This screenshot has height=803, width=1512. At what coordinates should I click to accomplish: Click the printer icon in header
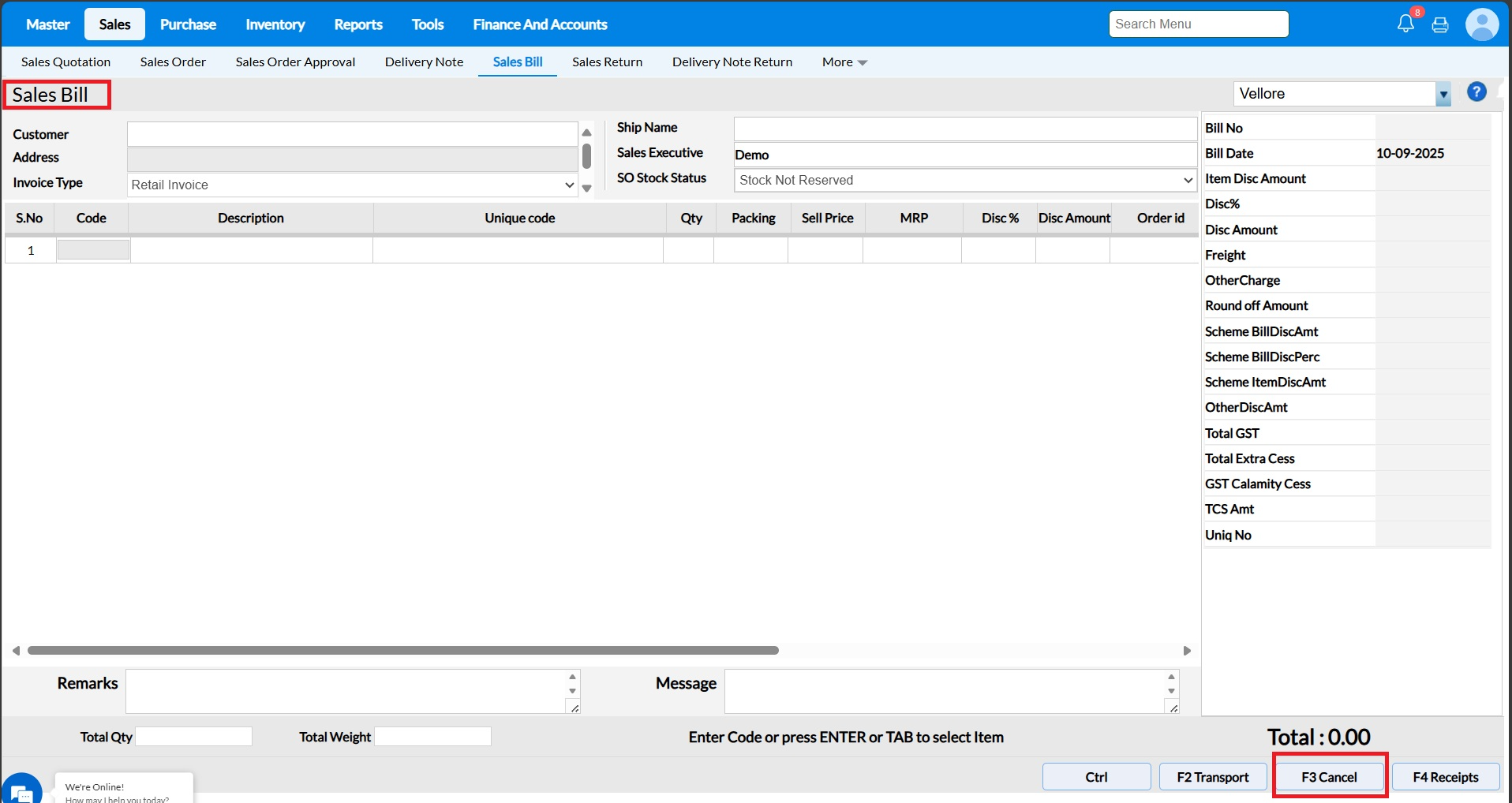1440,25
